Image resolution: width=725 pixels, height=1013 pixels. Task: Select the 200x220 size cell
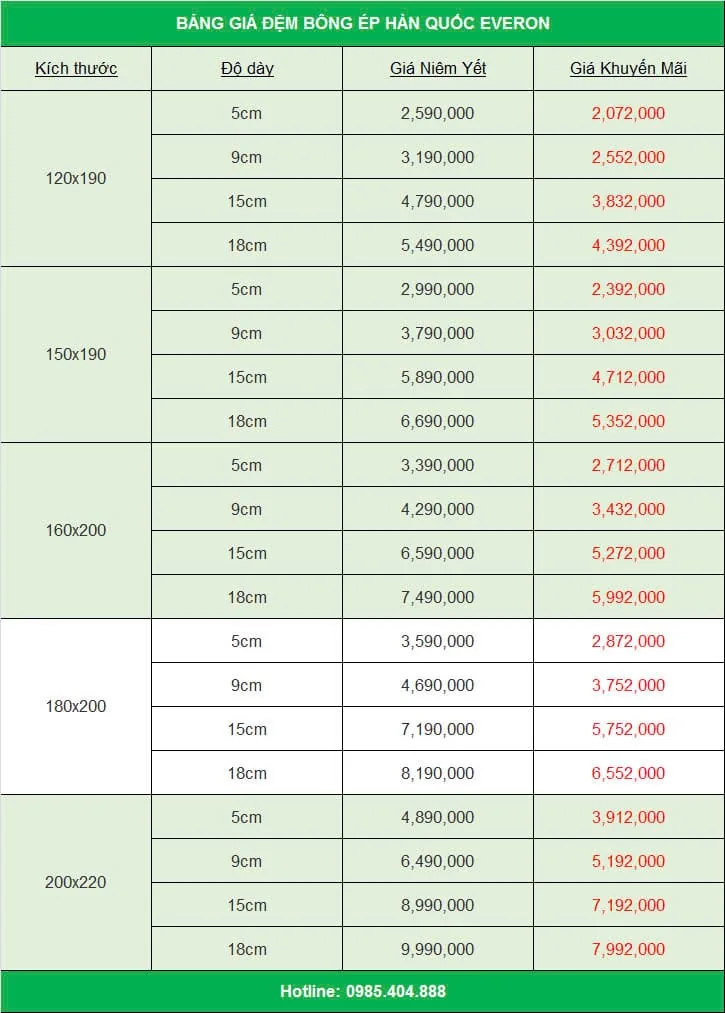[76, 882]
